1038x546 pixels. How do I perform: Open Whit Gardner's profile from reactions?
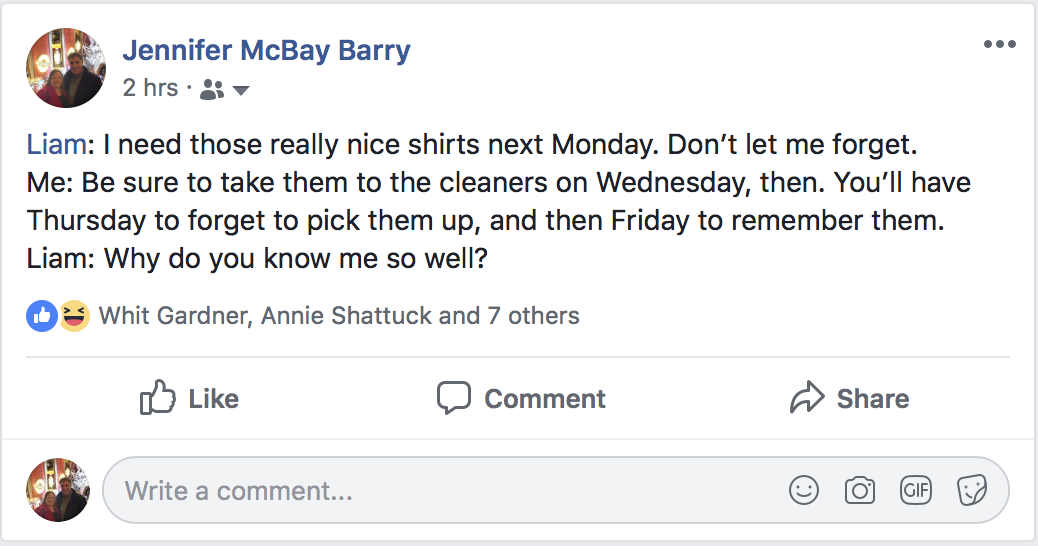pyautogui.click(x=174, y=317)
